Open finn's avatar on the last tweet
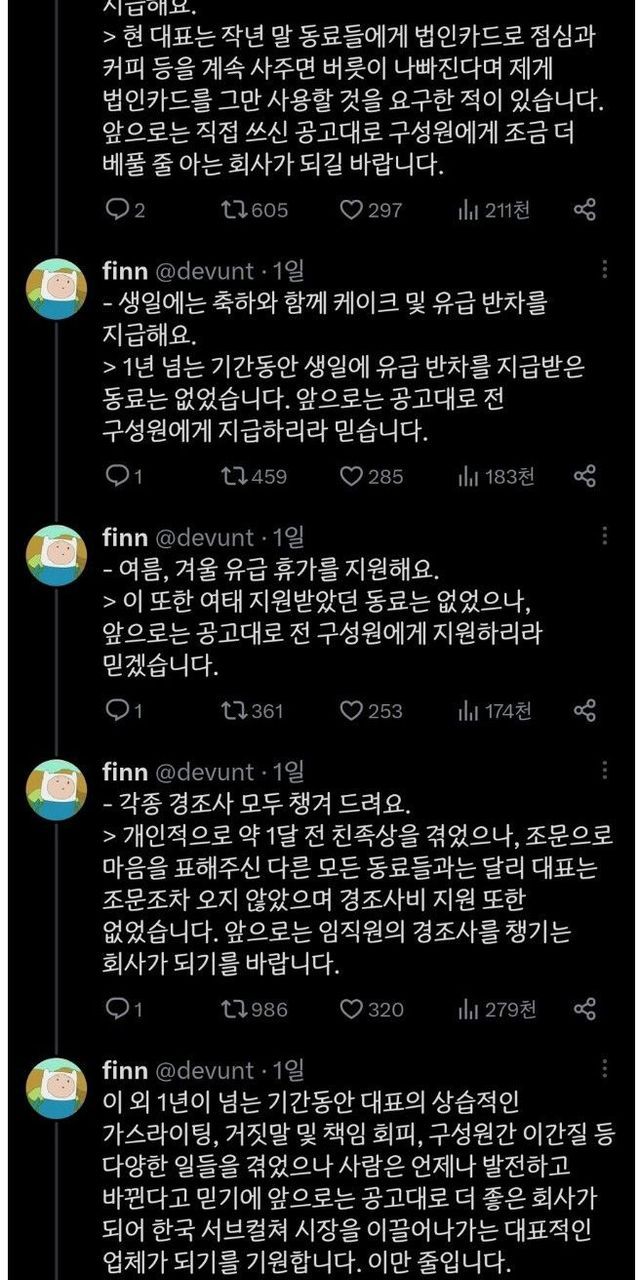This screenshot has width=640, height=1280. point(56,1088)
